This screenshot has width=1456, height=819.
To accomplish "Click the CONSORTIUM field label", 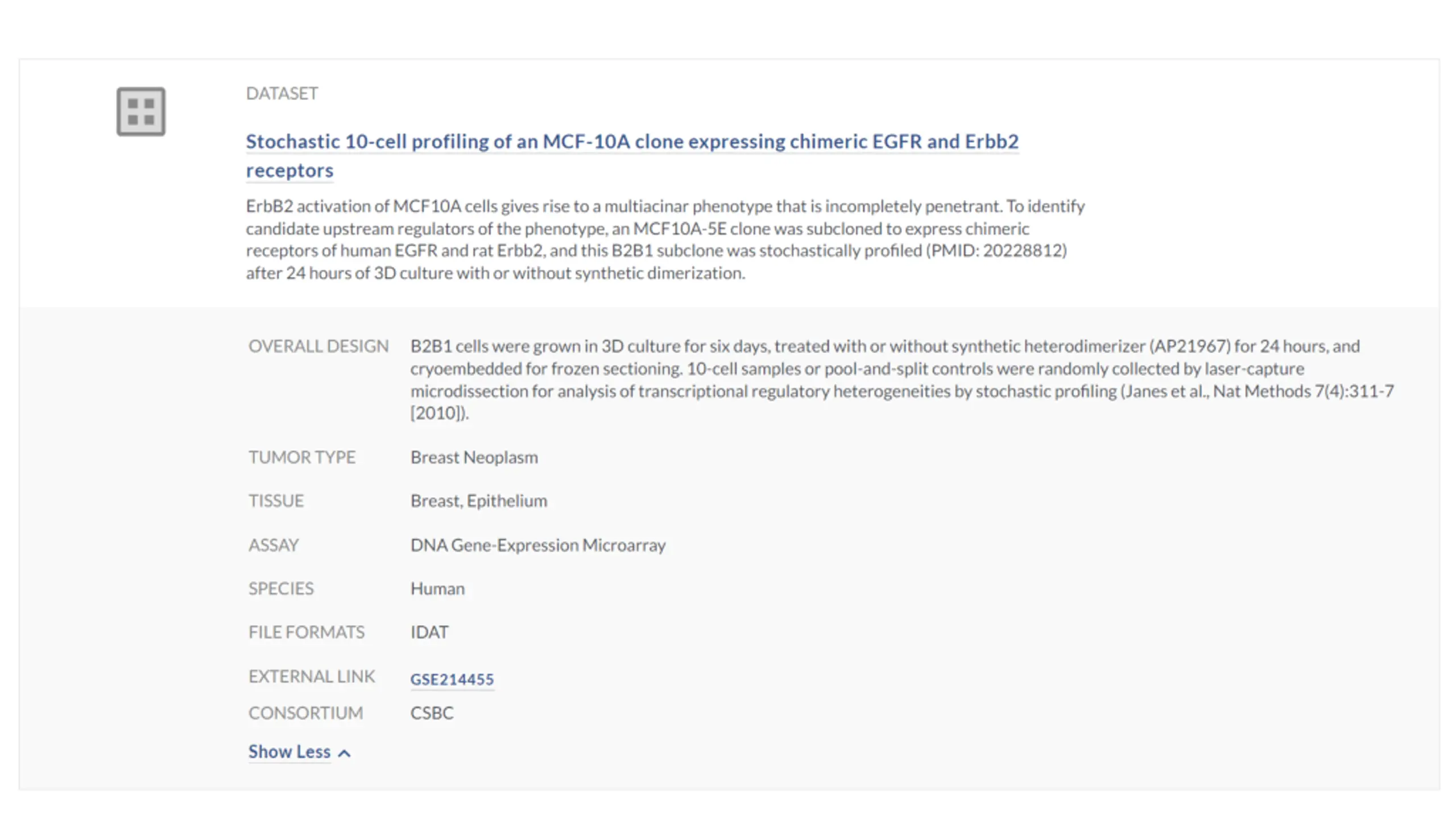I will coord(305,713).
